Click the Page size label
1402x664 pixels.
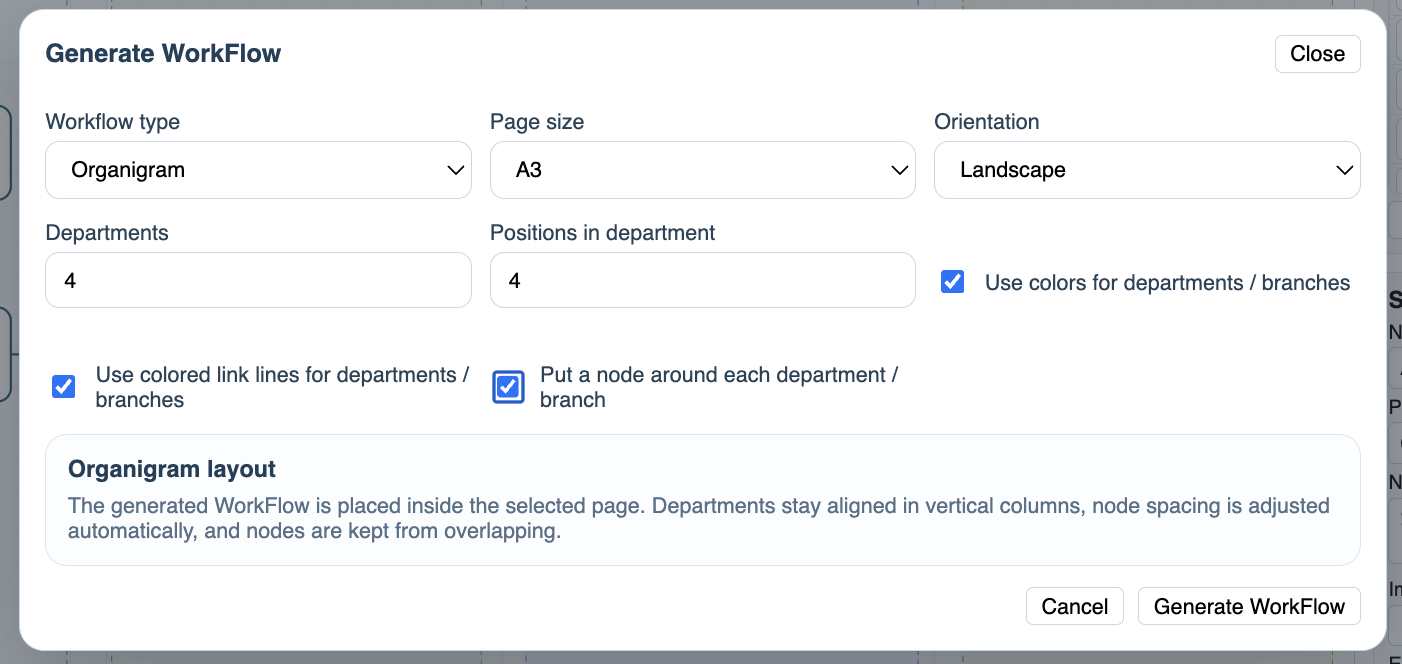tap(537, 122)
